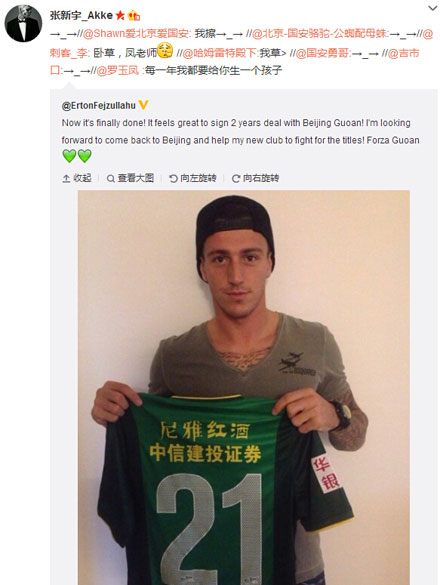
Task: Rotate image right with 向右旋转
Action: (255, 178)
